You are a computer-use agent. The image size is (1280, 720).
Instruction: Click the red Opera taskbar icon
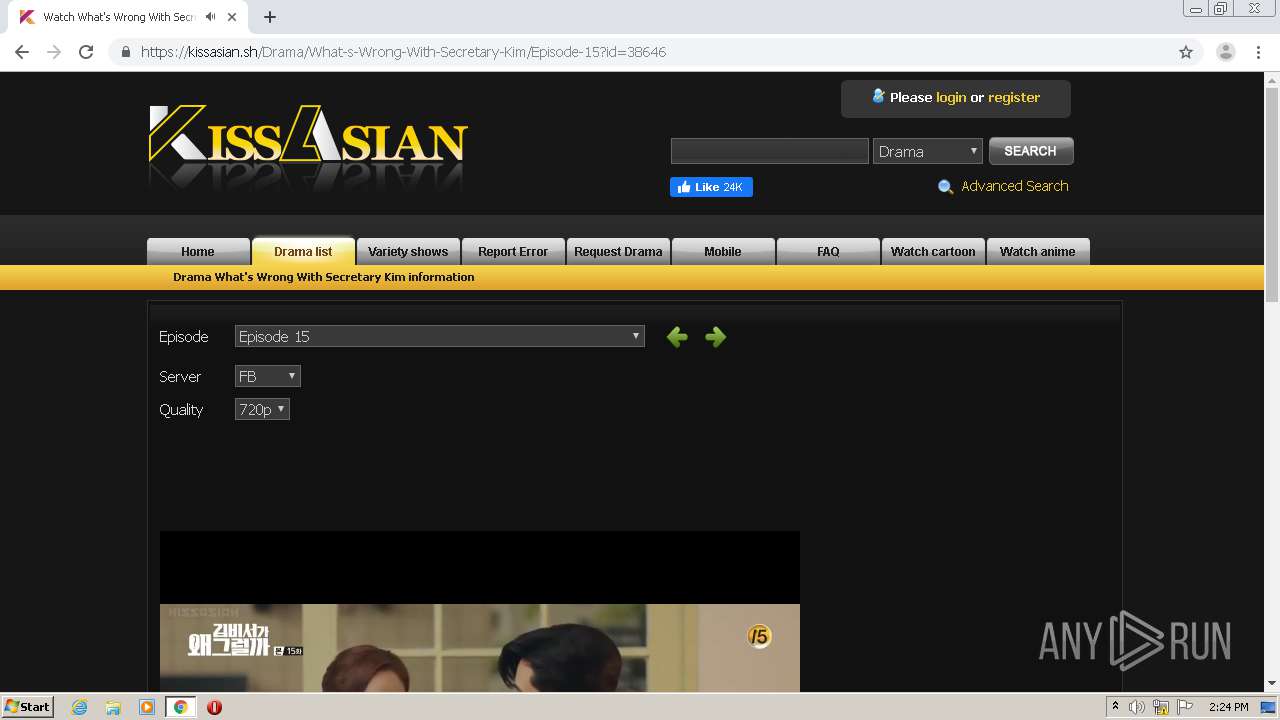tap(214, 707)
